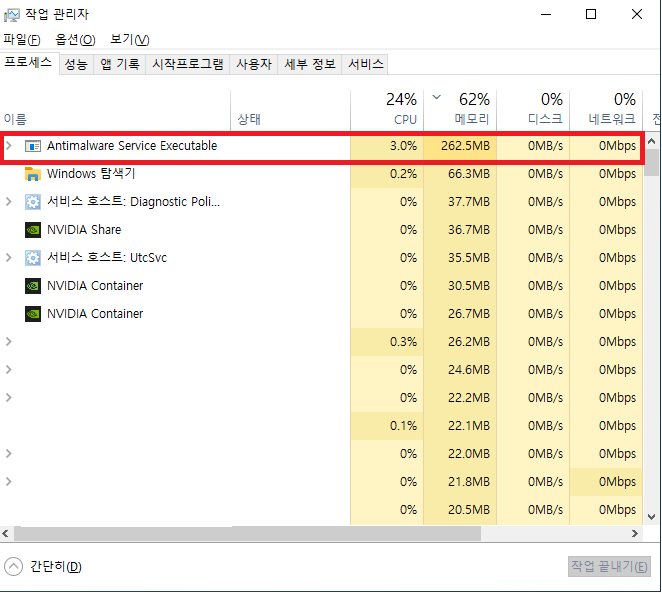
Task: Click the vertical scrollbar up arrow
Action: coord(651,141)
